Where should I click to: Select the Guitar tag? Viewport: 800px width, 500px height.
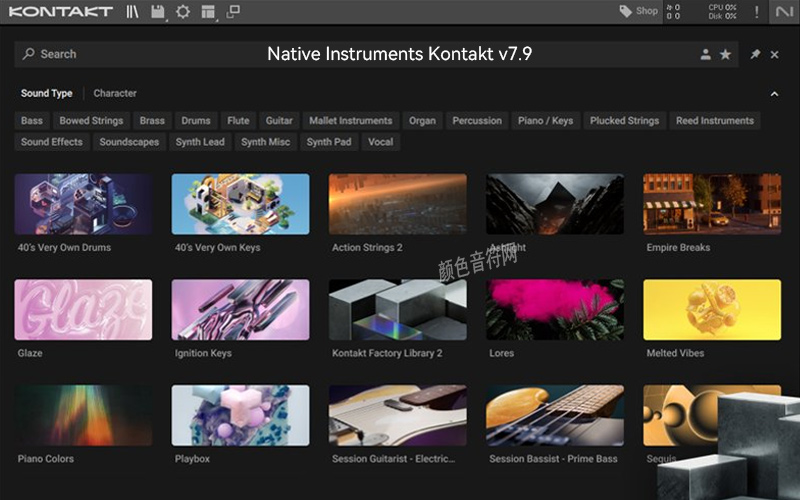click(279, 121)
